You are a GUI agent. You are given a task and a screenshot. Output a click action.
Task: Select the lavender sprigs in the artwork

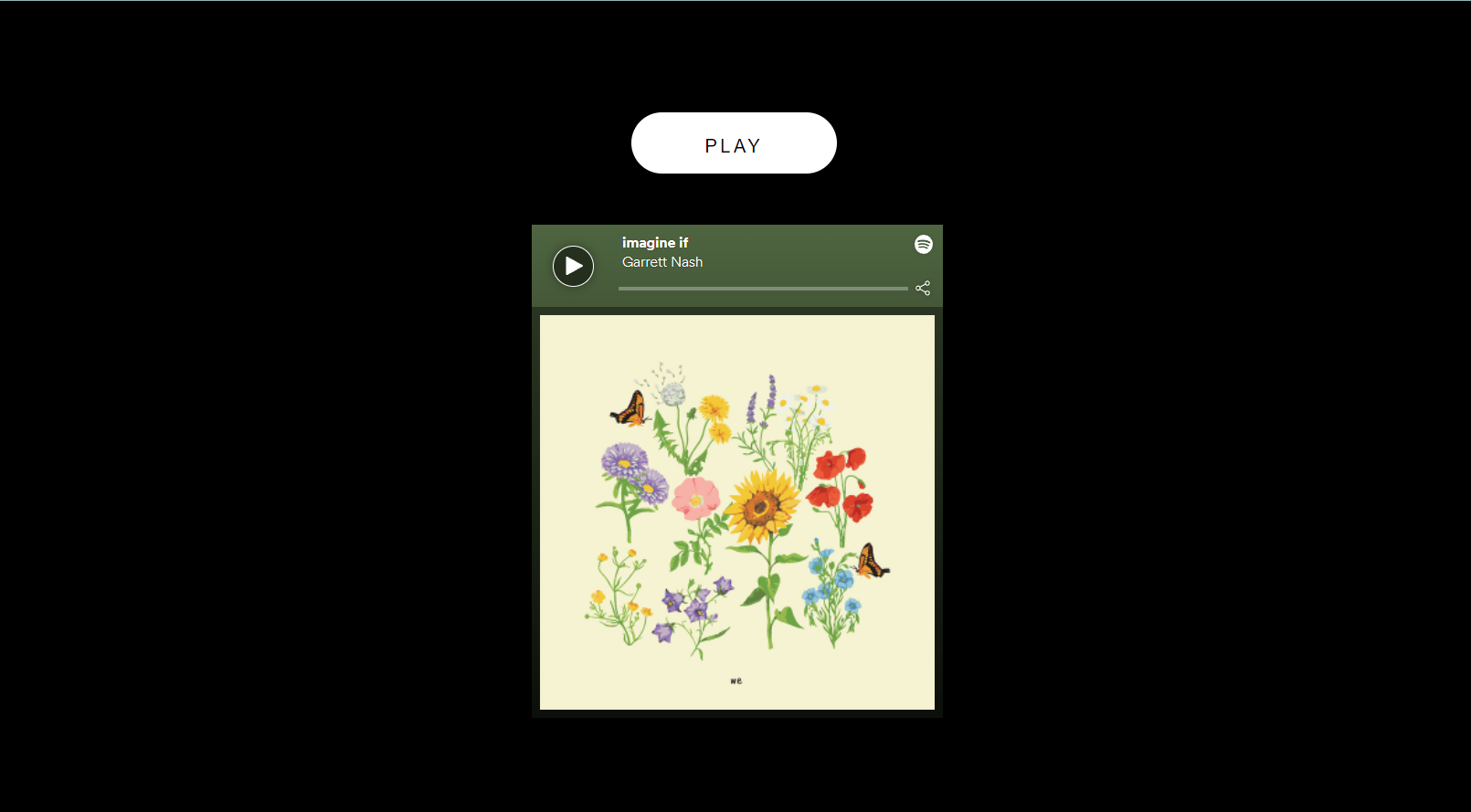point(762,400)
